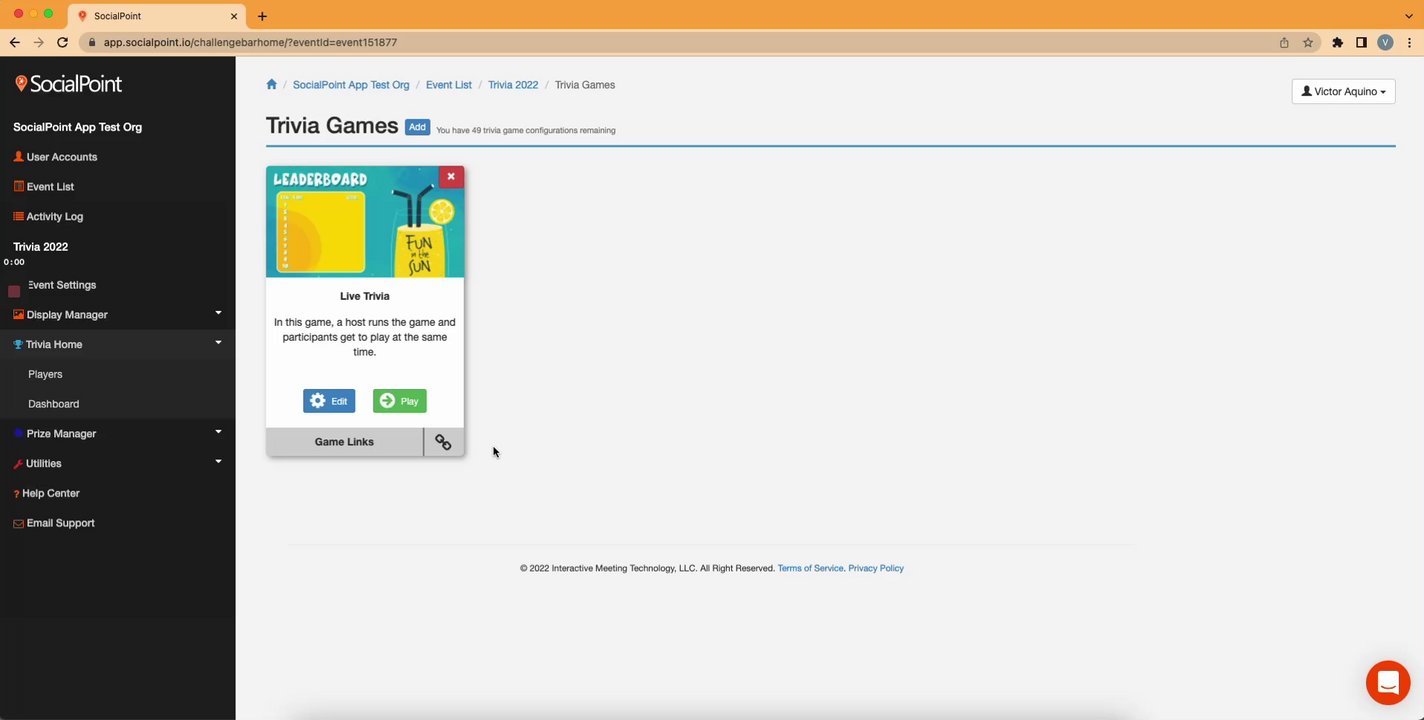Click the SocialPoint App Test Org sidebar heading

tap(77, 127)
